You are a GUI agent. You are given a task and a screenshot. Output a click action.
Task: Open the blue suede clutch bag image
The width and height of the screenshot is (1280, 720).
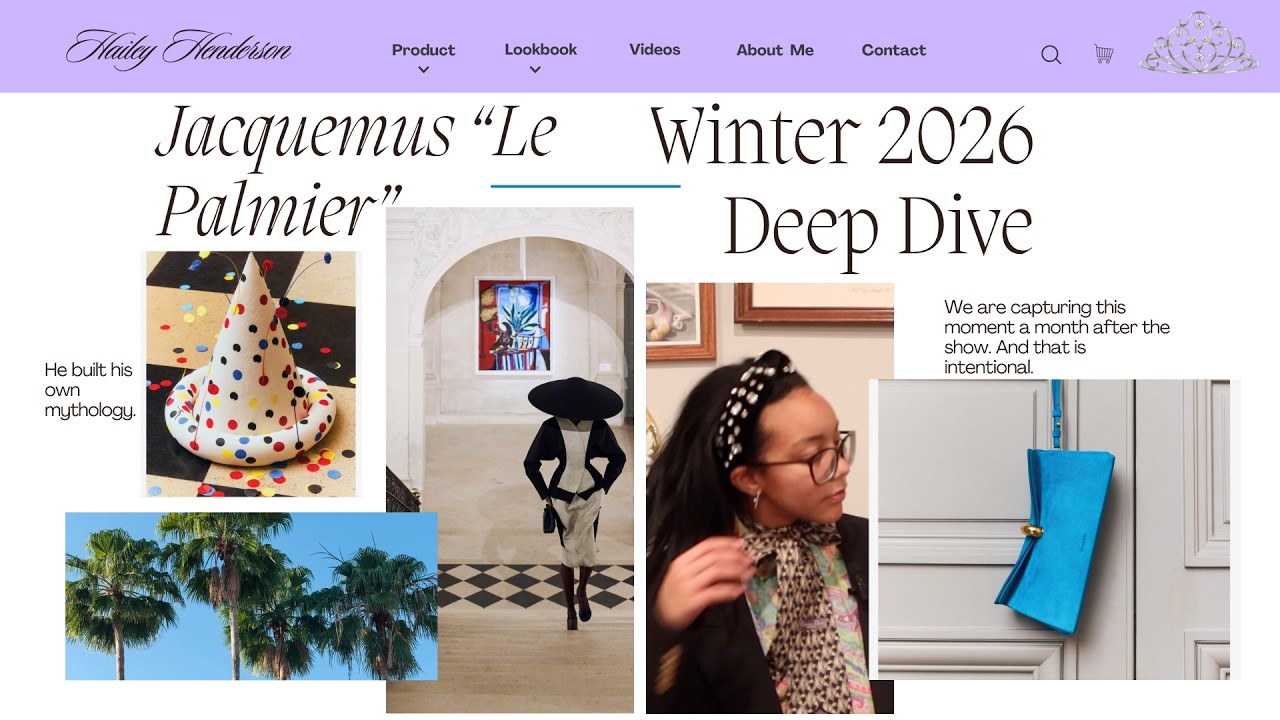[1054, 529]
